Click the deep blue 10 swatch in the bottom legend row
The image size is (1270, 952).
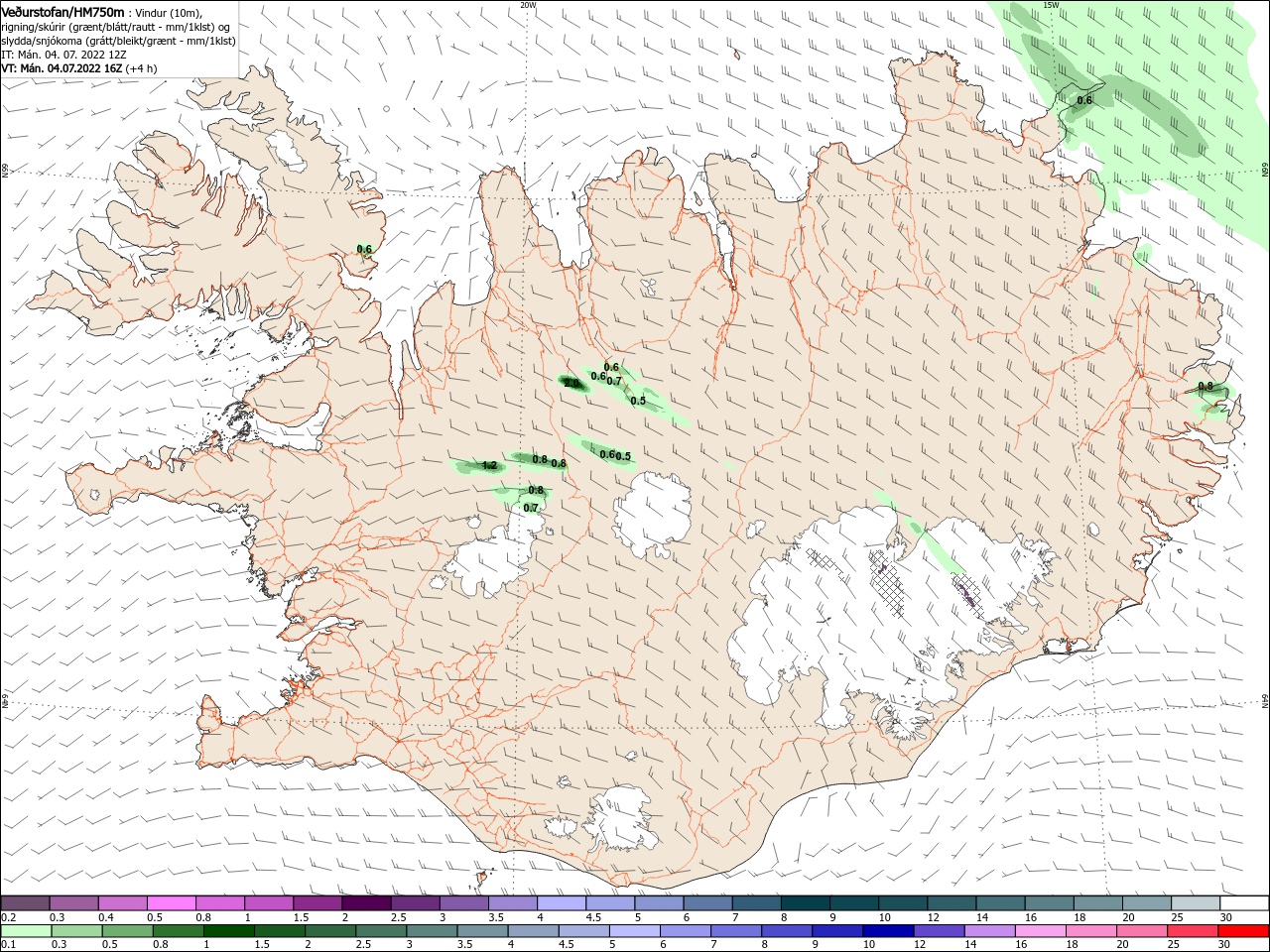(x=886, y=932)
